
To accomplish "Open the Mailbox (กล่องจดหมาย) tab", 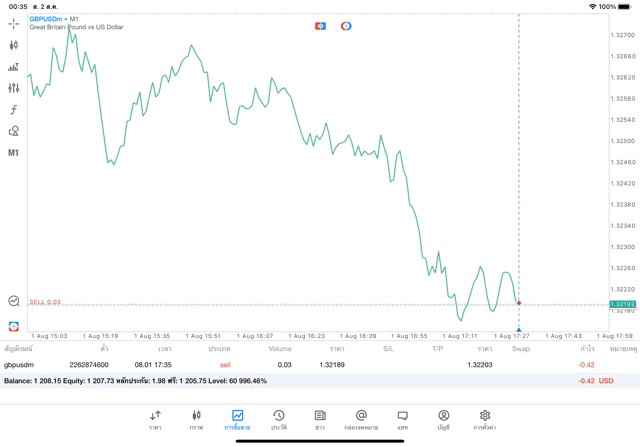I will click(x=361, y=419).
